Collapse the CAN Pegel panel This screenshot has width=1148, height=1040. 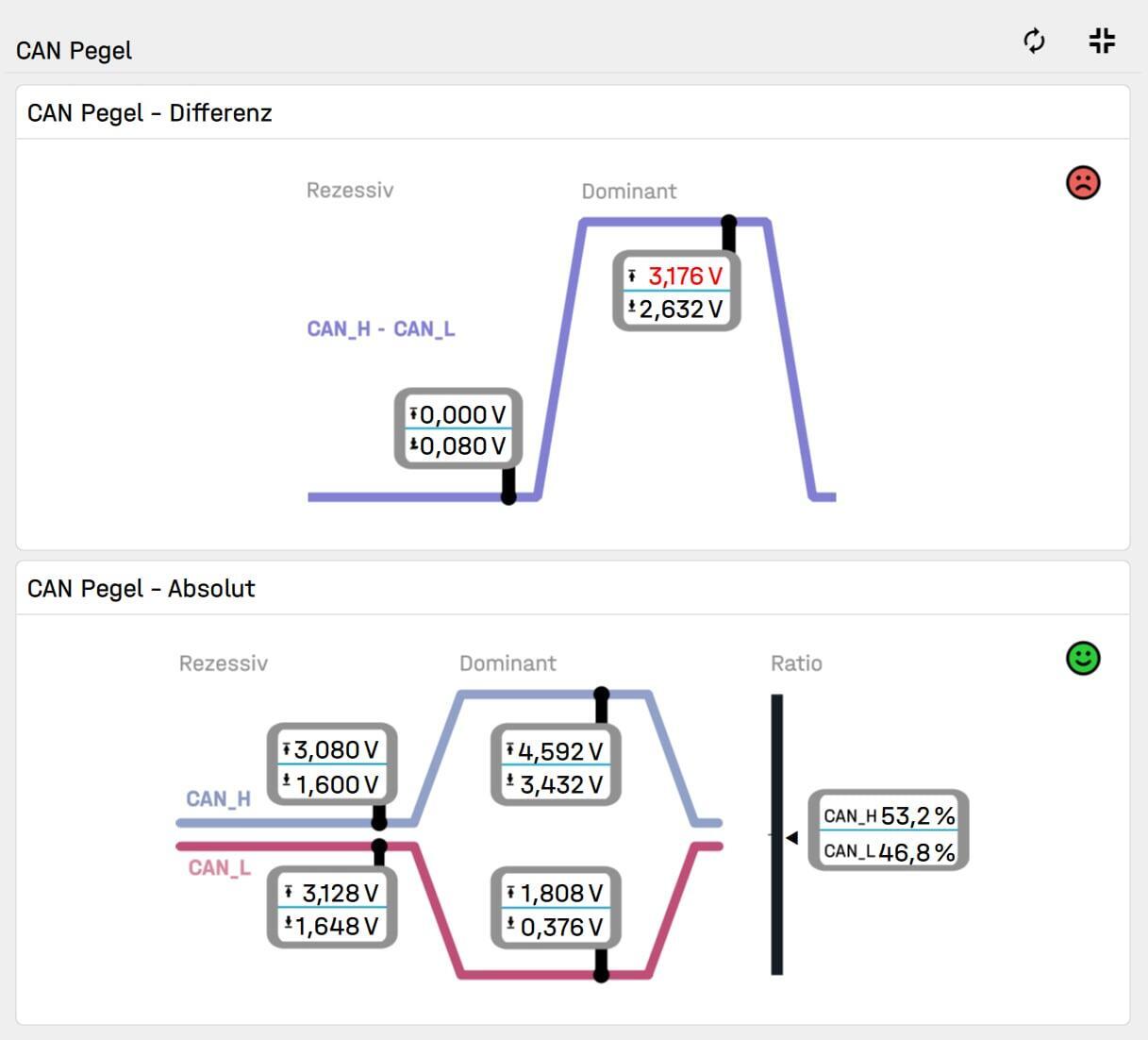coord(1102,41)
